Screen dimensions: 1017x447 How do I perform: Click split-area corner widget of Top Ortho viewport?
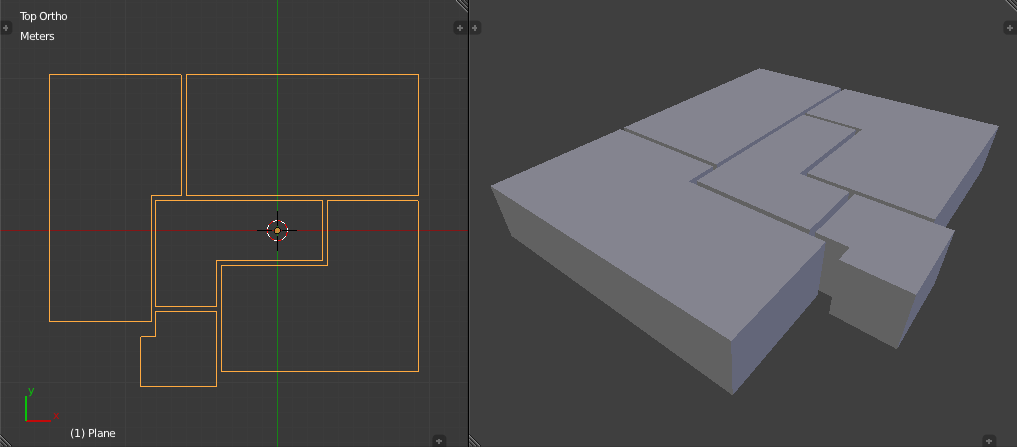tap(461, 5)
